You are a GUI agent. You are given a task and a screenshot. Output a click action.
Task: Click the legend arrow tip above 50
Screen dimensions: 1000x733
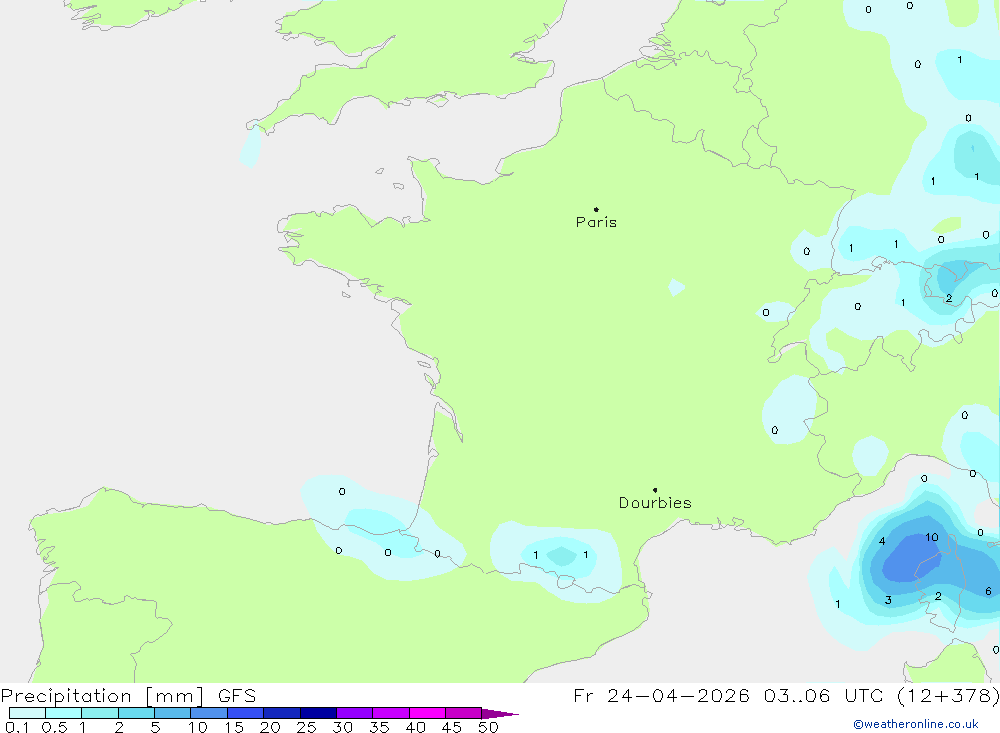pyautogui.click(x=500, y=714)
